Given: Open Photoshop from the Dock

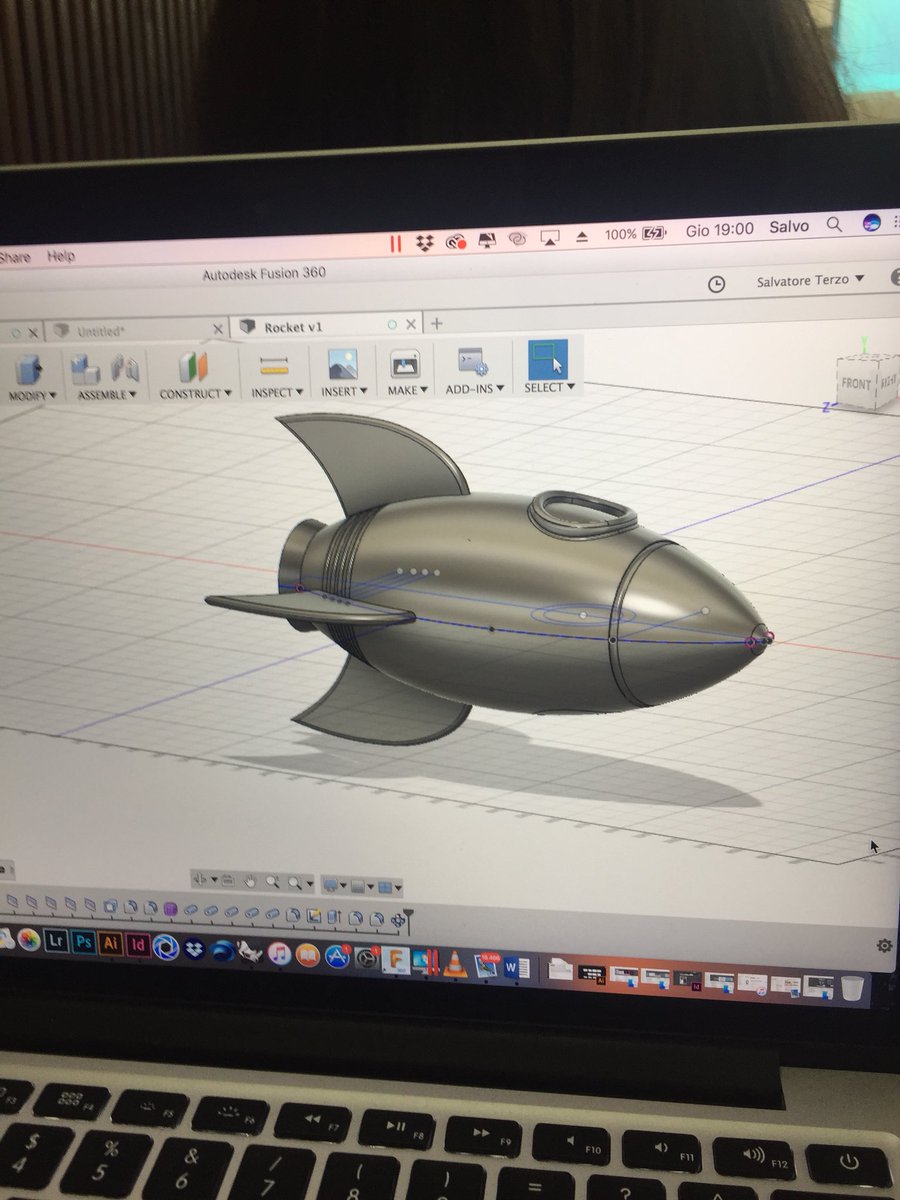Looking at the screenshot, I should pos(83,942).
